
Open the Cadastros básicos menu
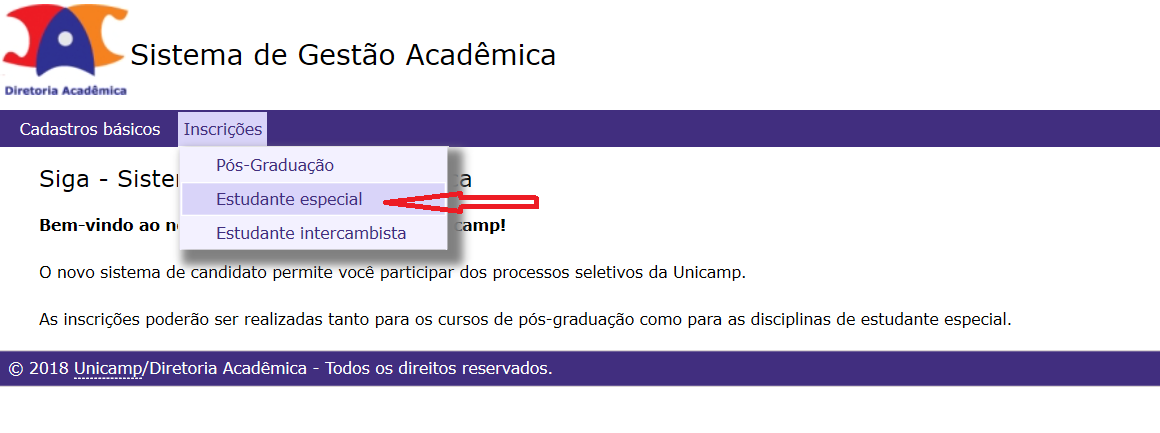[90, 130]
